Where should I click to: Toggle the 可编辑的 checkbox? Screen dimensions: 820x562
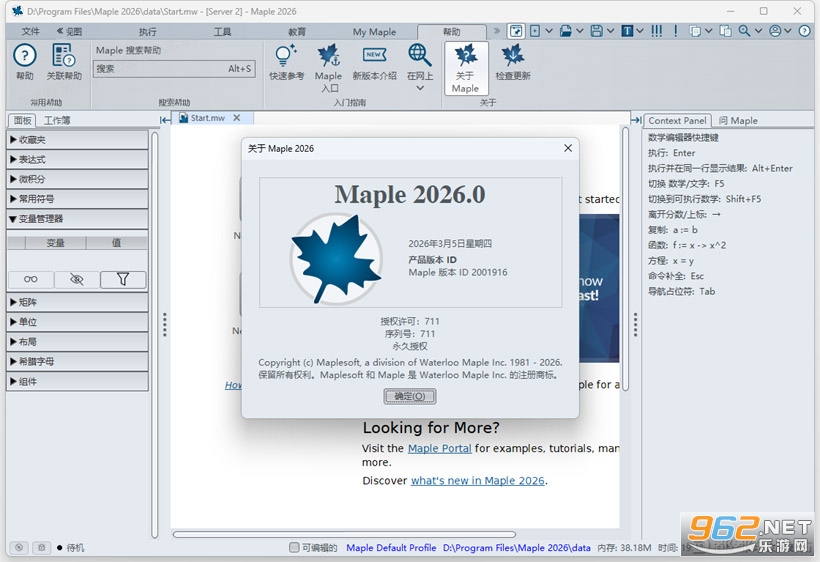coord(294,547)
